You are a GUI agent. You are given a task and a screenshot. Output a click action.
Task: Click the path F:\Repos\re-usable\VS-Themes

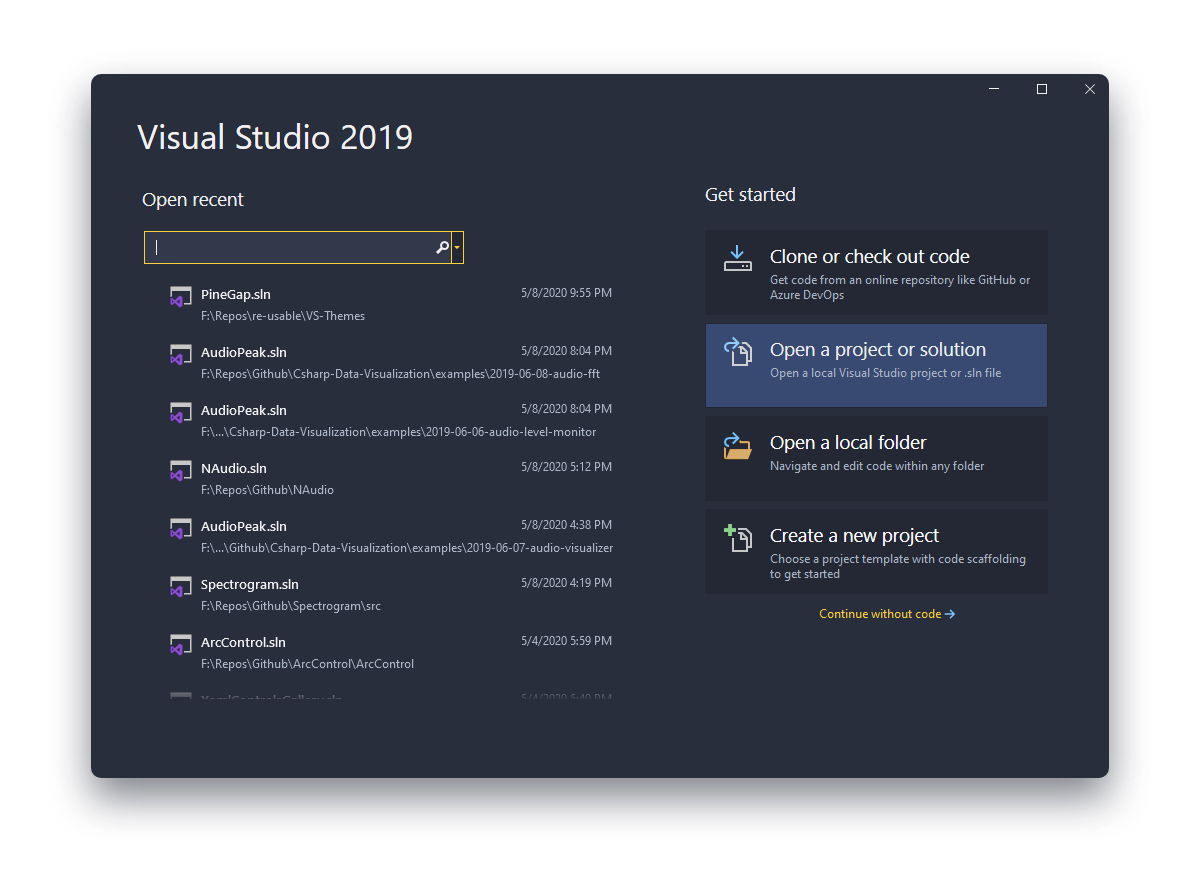point(283,316)
